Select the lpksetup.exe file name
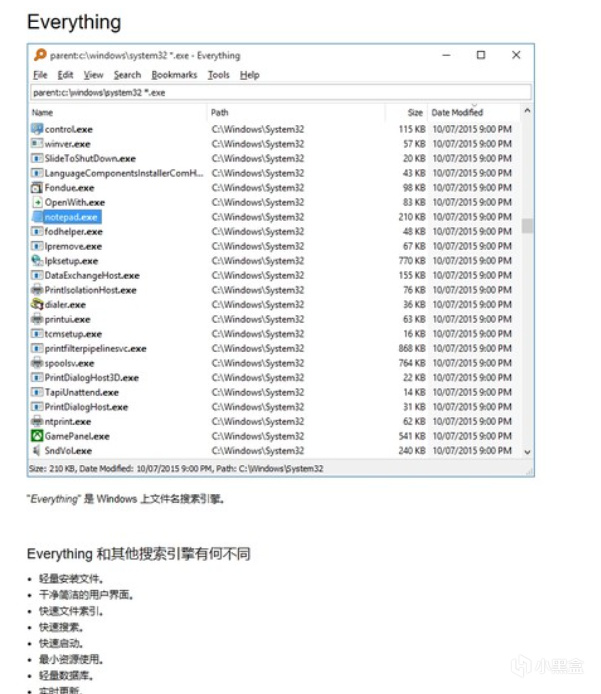The image size is (601, 694). pos(71,261)
